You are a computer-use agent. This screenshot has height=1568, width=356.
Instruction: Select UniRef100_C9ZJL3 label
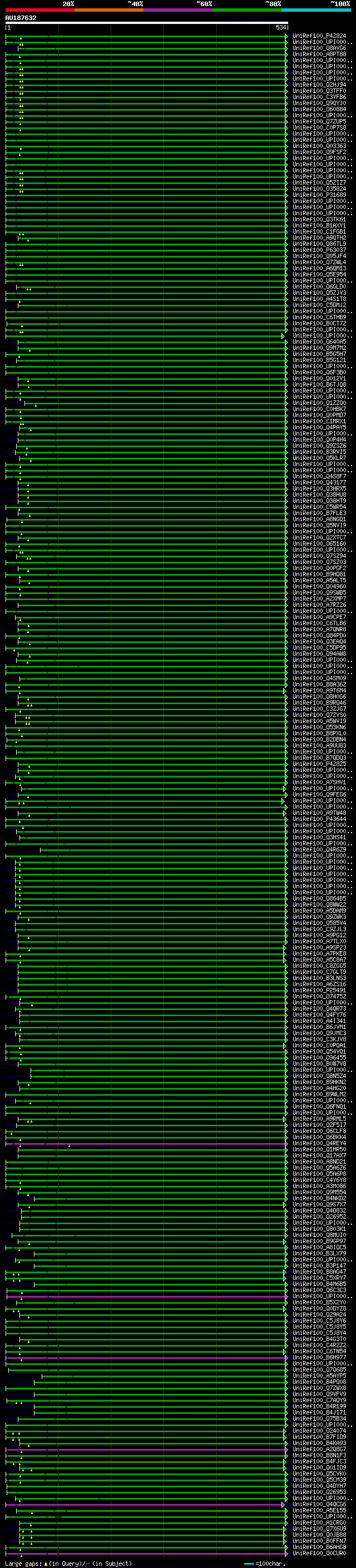[319, 929]
